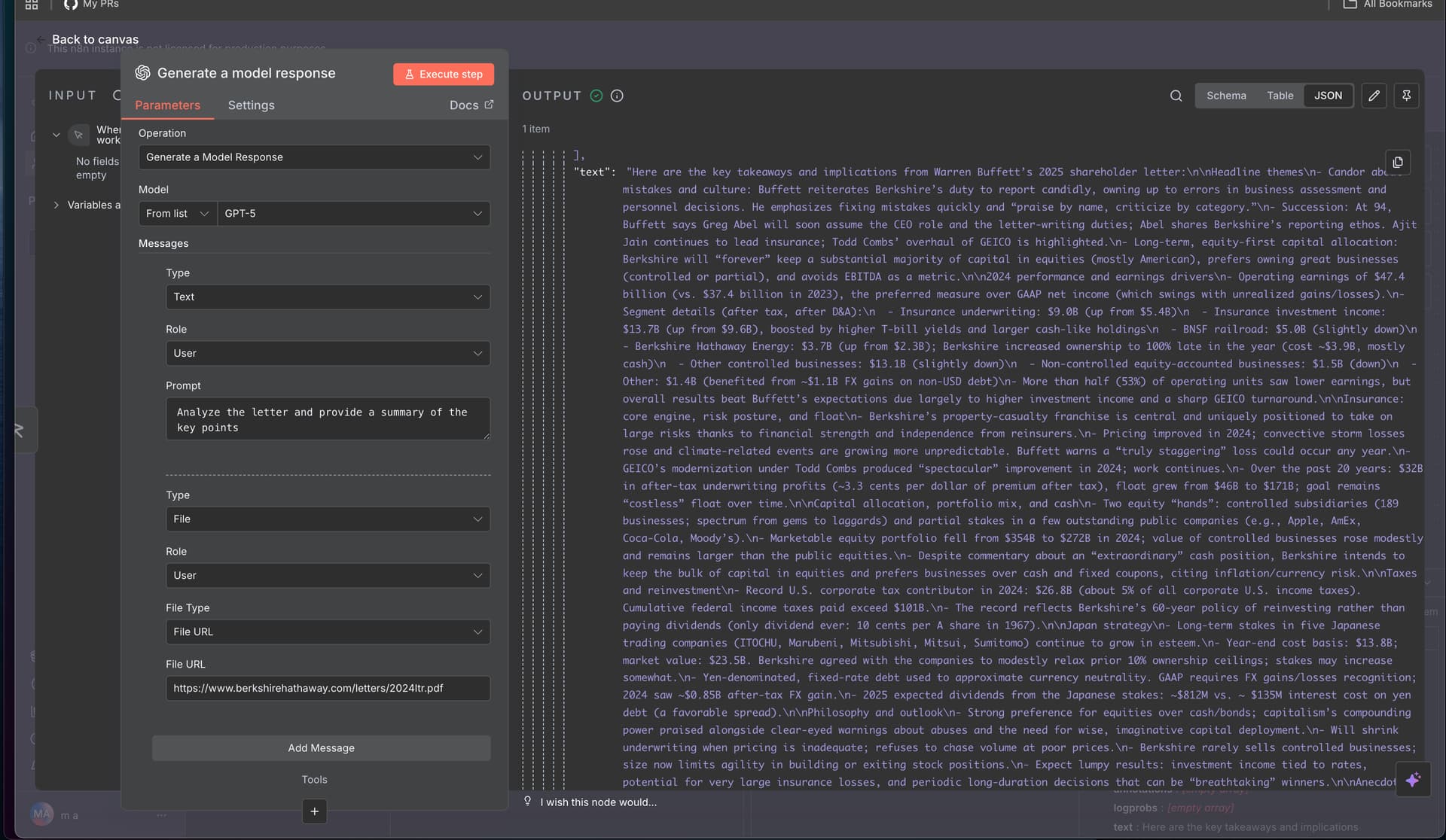Screen dimensions: 1446x840
Task: Click the output info circle icon
Action: [617, 96]
